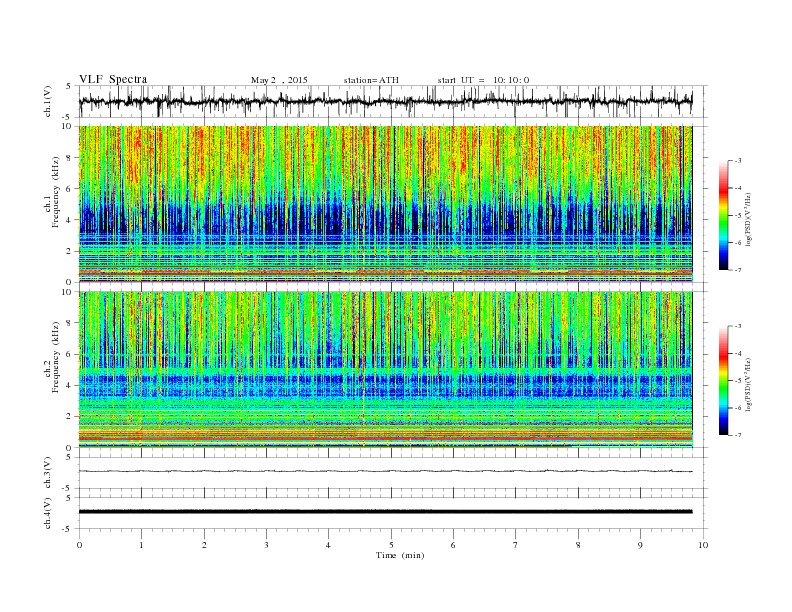Click the "station=ATH" header label
This screenshot has height=612, width=792.
[371, 80]
